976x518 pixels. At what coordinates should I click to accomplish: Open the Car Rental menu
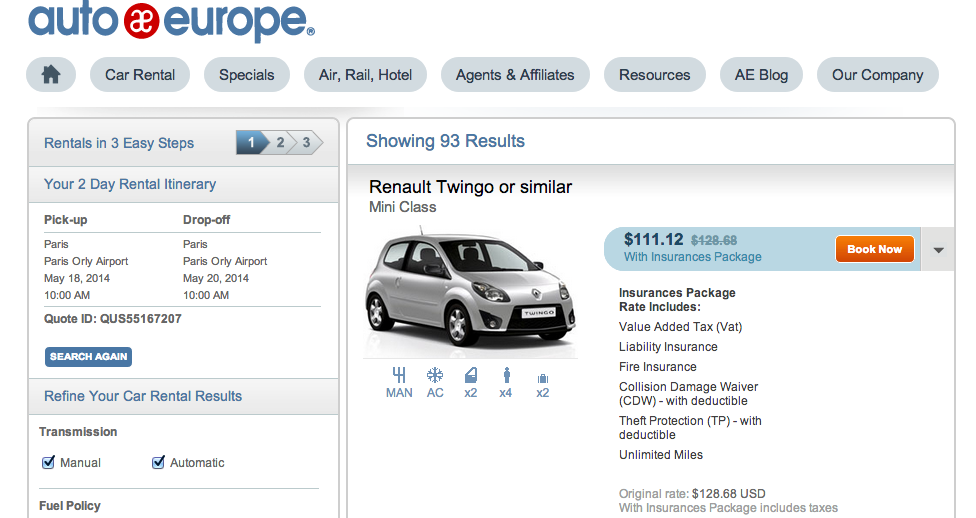coord(140,75)
